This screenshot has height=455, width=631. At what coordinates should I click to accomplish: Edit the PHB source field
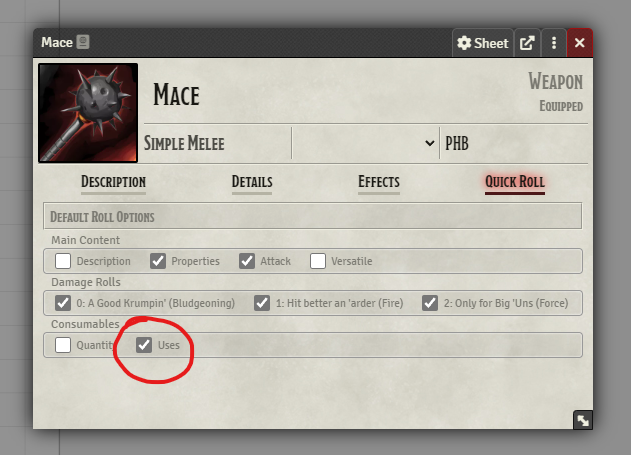point(515,143)
